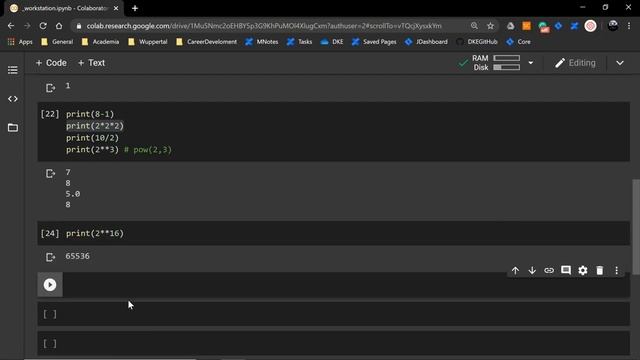
Task: Click the orange extension icon
Action: [x=527, y=26]
